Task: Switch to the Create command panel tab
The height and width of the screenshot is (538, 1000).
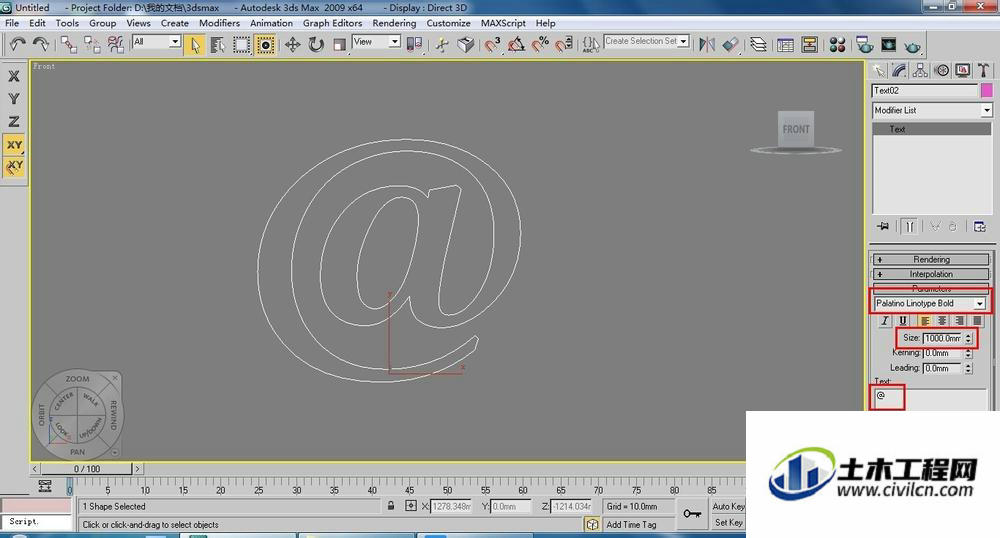Action: tap(879, 70)
